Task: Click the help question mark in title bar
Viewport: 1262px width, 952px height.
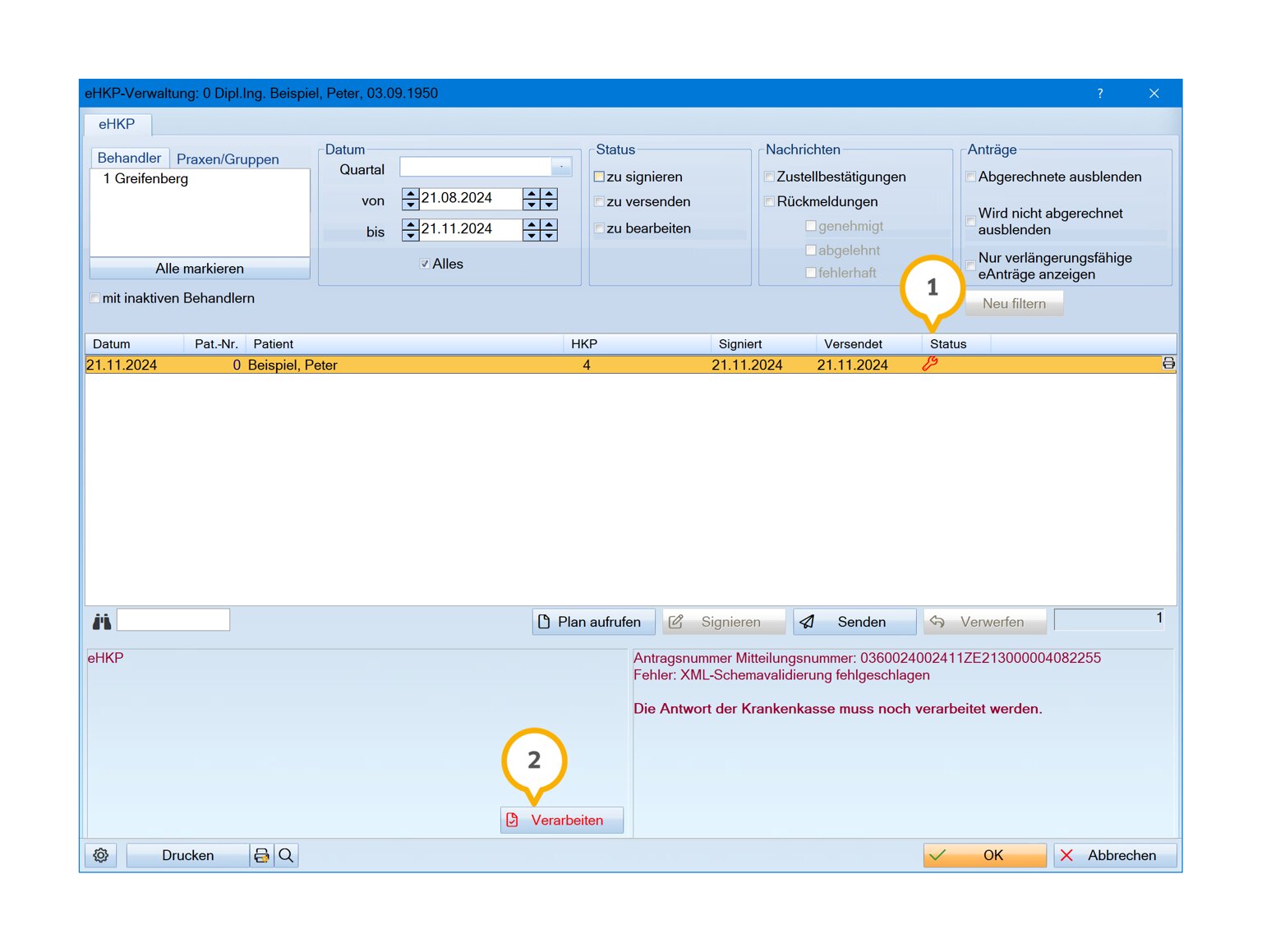Action: point(1100,94)
